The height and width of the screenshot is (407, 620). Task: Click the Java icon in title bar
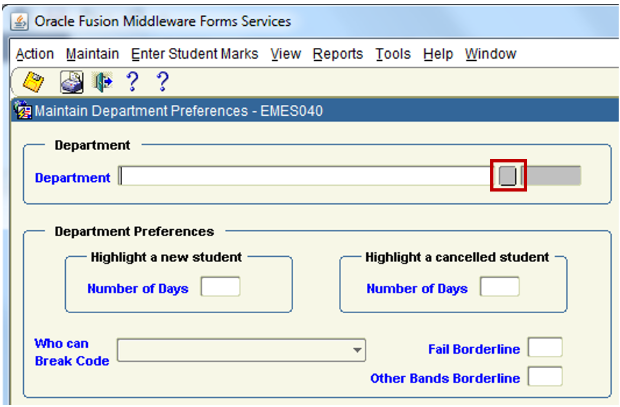point(20,21)
